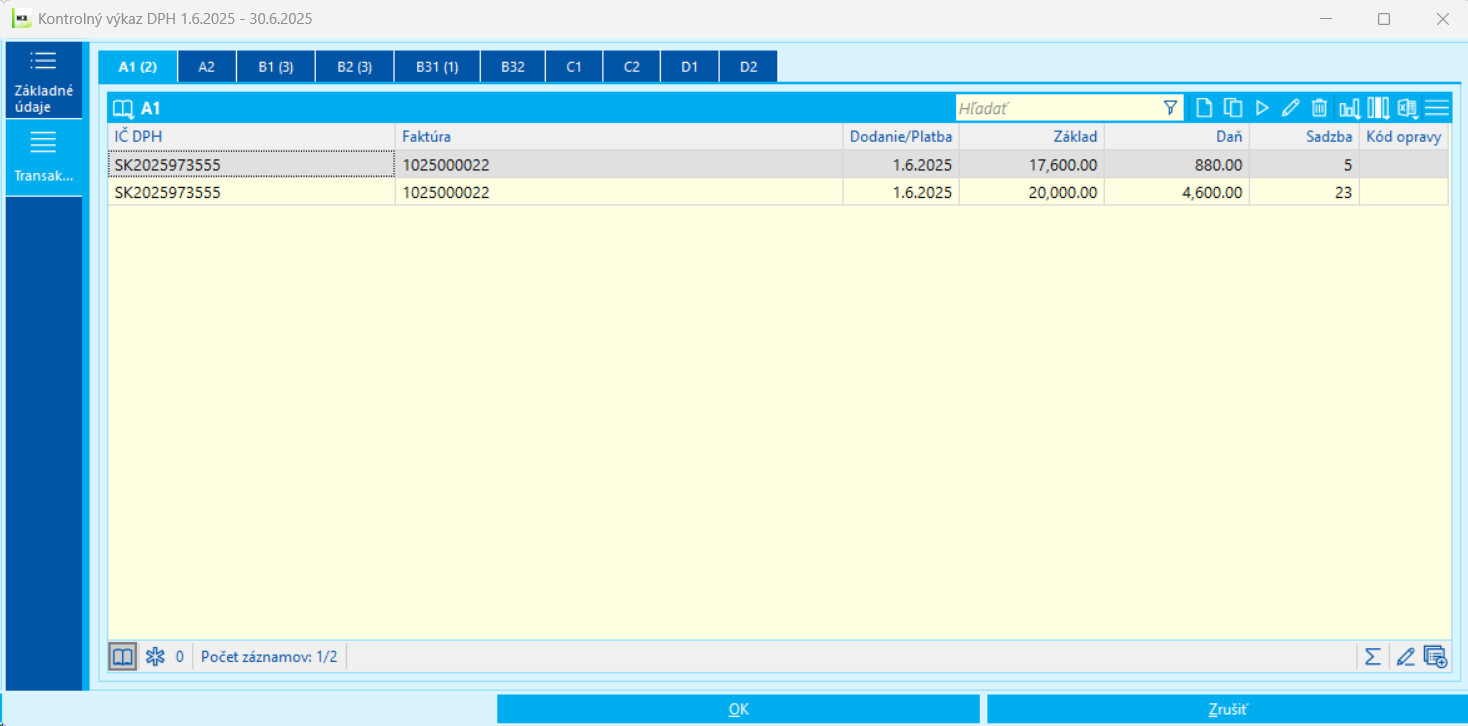Click the sum (Σ) icon in the status bar
1468x726 pixels.
tap(1373, 657)
